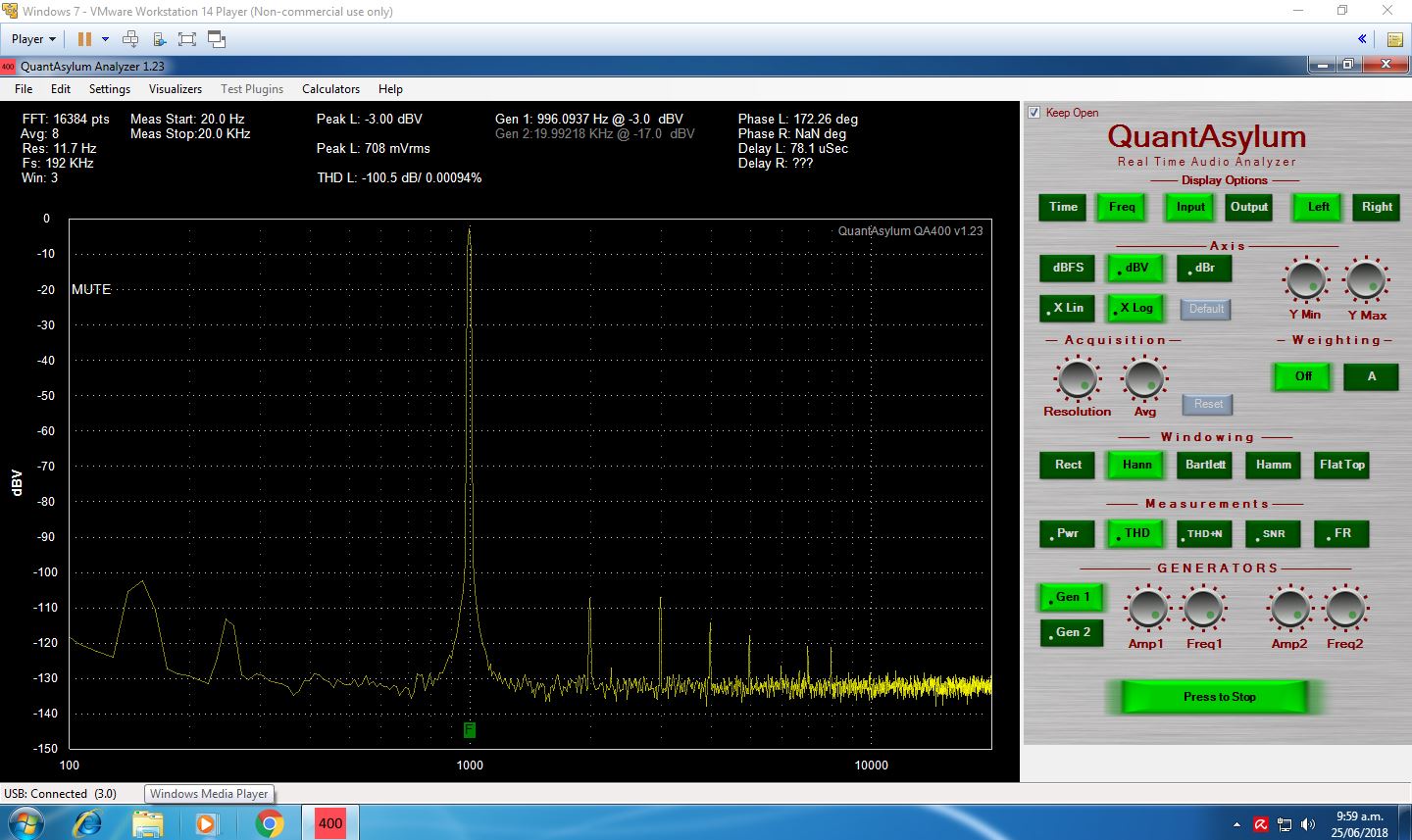Toggle the Input display option
The image size is (1412, 840).
click(1190, 207)
